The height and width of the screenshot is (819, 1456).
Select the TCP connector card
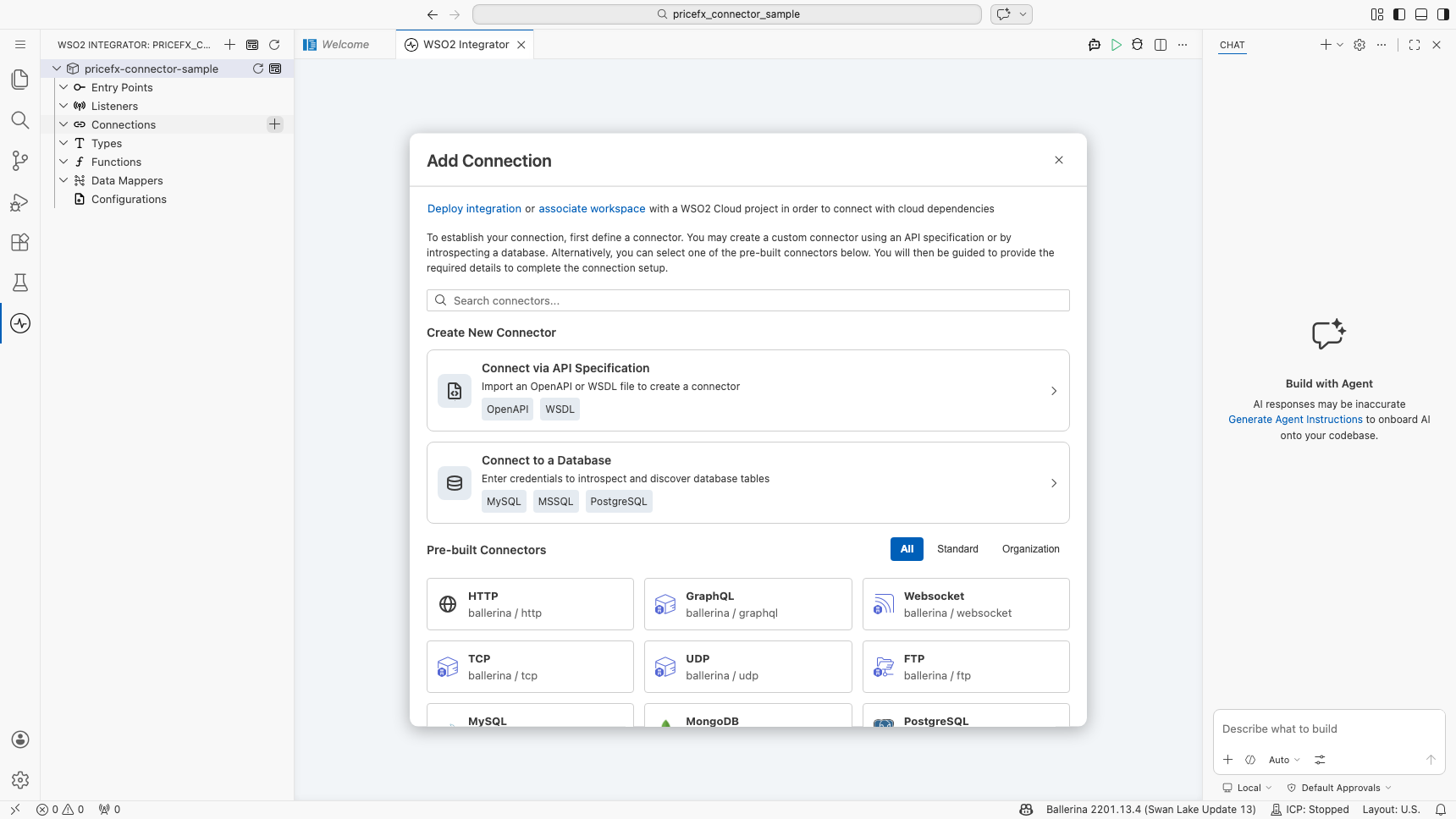[530, 667]
